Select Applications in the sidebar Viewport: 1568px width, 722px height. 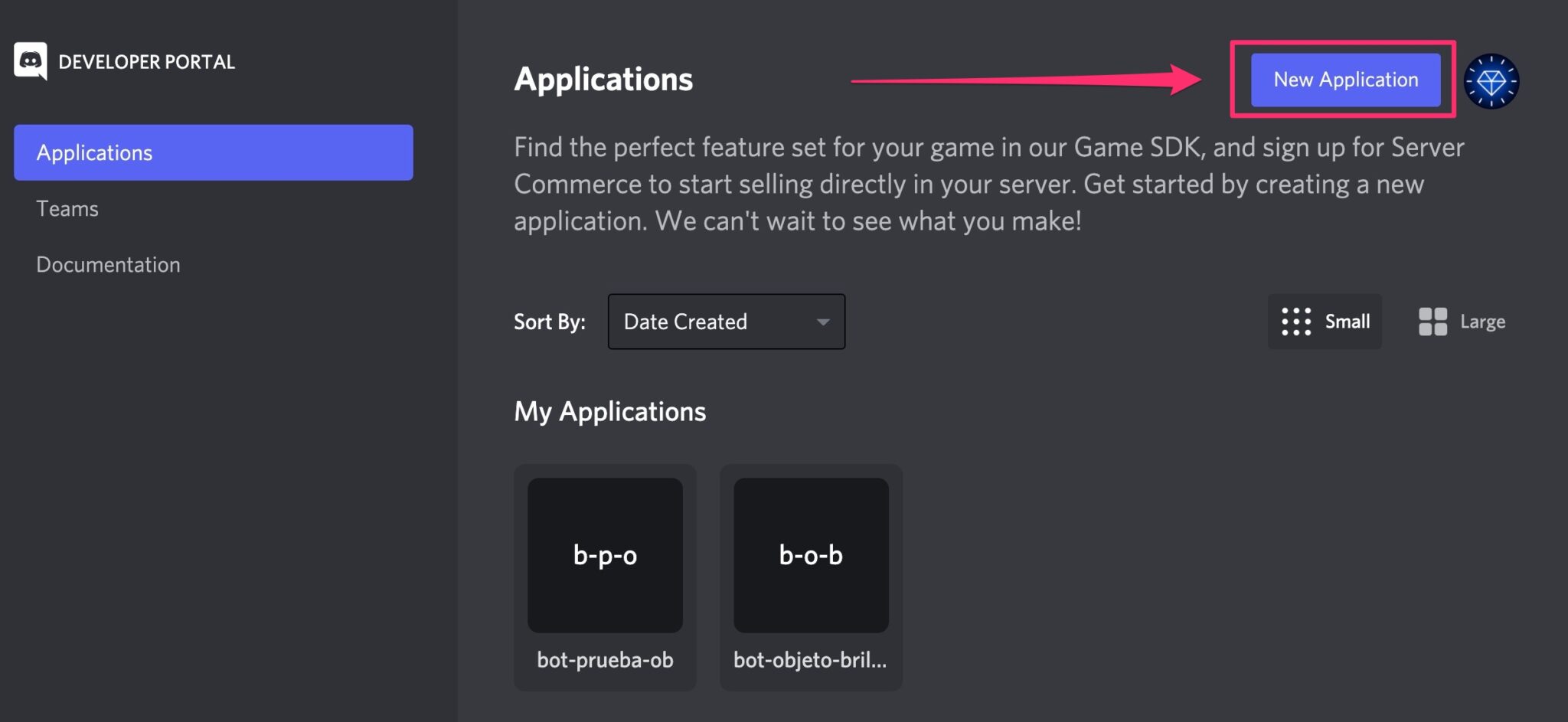click(x=213, y=152)
